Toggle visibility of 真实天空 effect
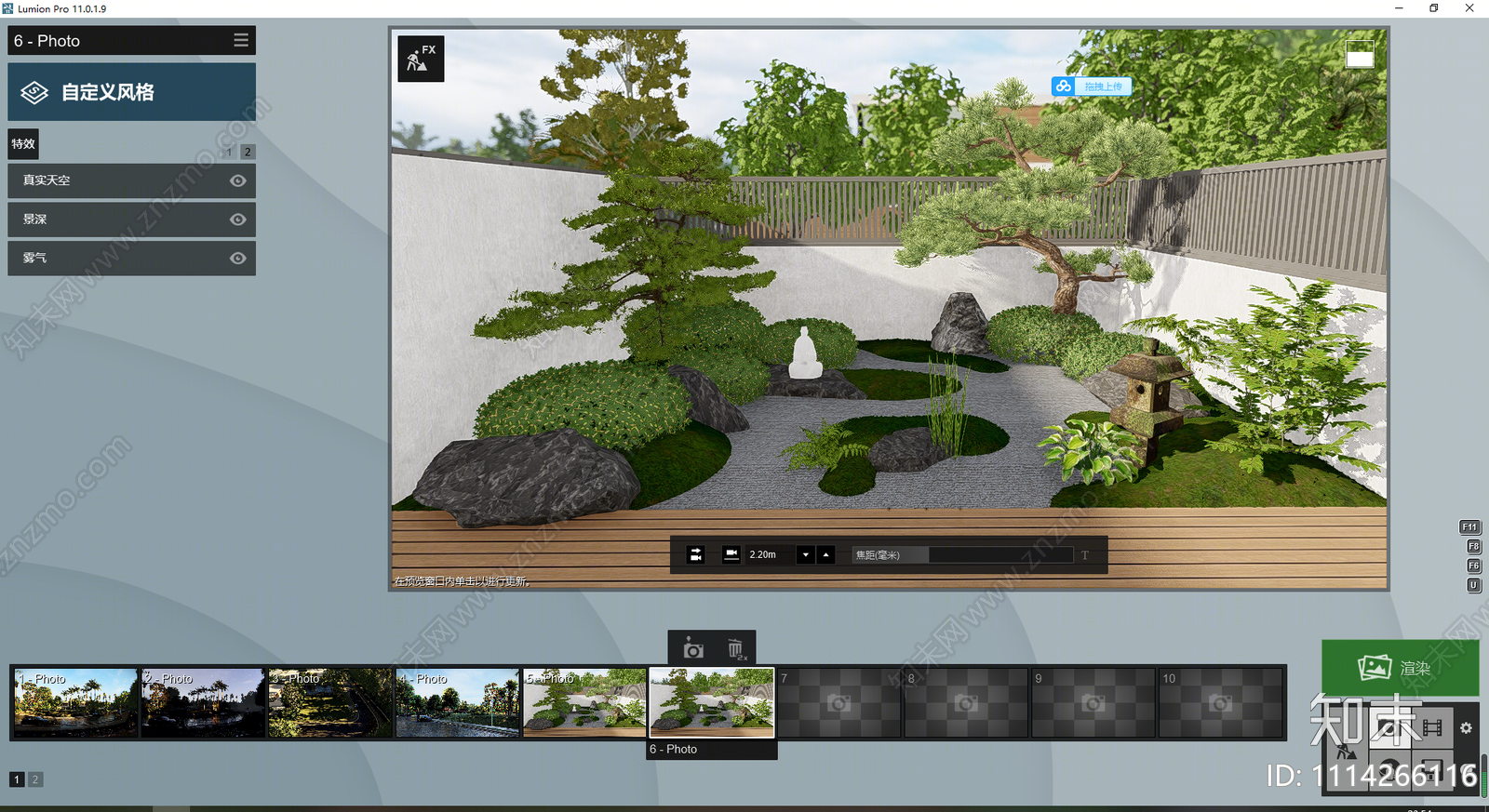This screenshot has width=1489, height=812. click(238, 180)
